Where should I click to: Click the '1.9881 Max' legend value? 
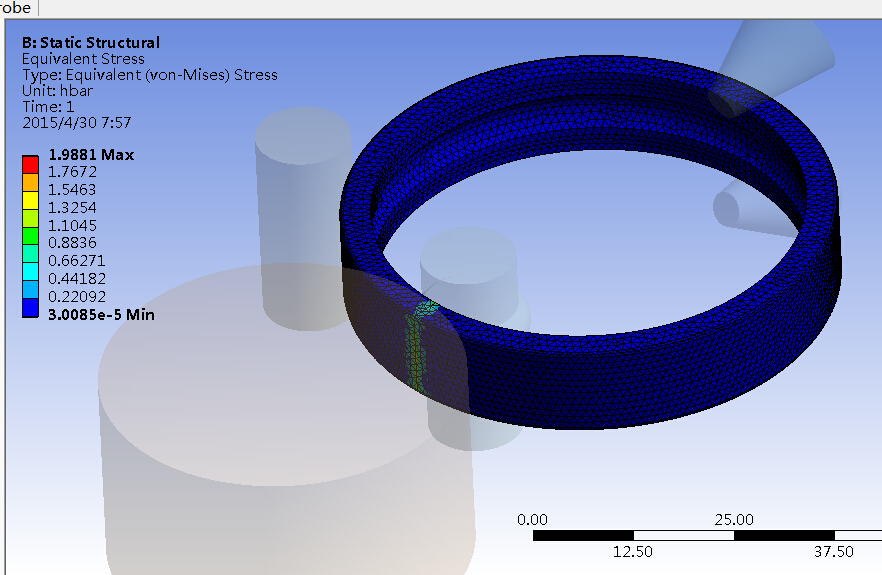click(91, 155)
